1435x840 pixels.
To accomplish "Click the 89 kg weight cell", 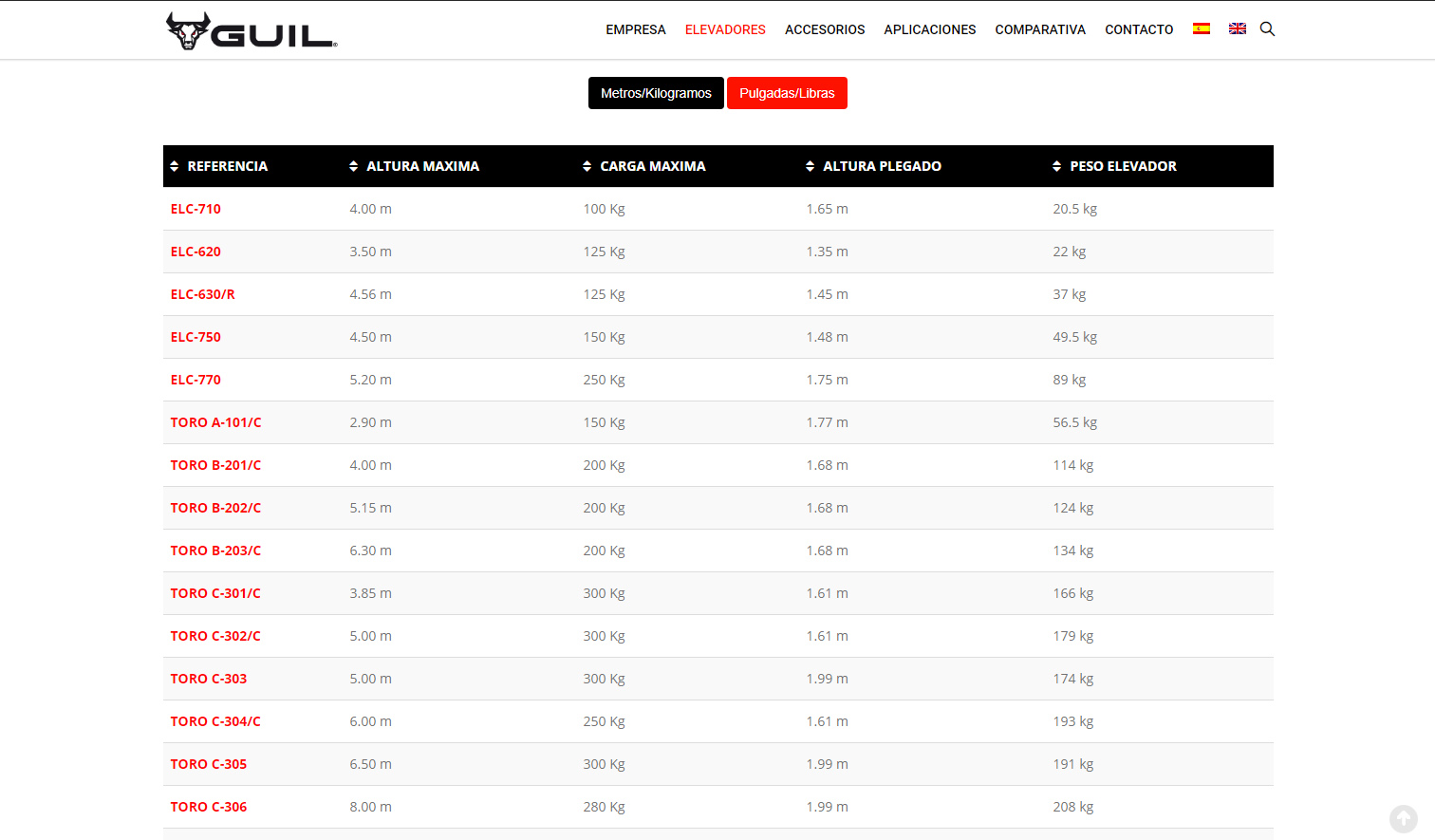I will tap(1070, 380).
